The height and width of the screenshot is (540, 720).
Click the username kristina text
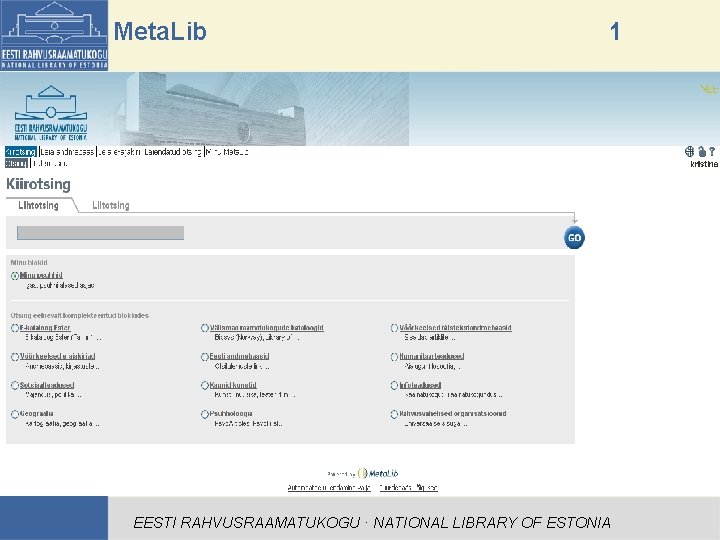(x=704, y=164)
